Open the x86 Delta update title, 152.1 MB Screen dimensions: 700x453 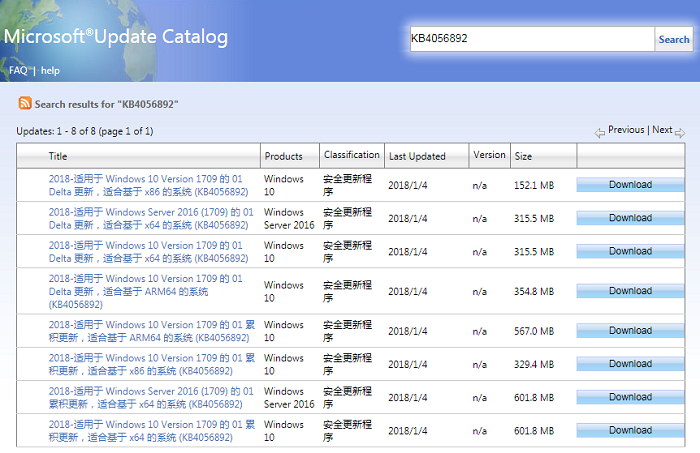point(148,185)
